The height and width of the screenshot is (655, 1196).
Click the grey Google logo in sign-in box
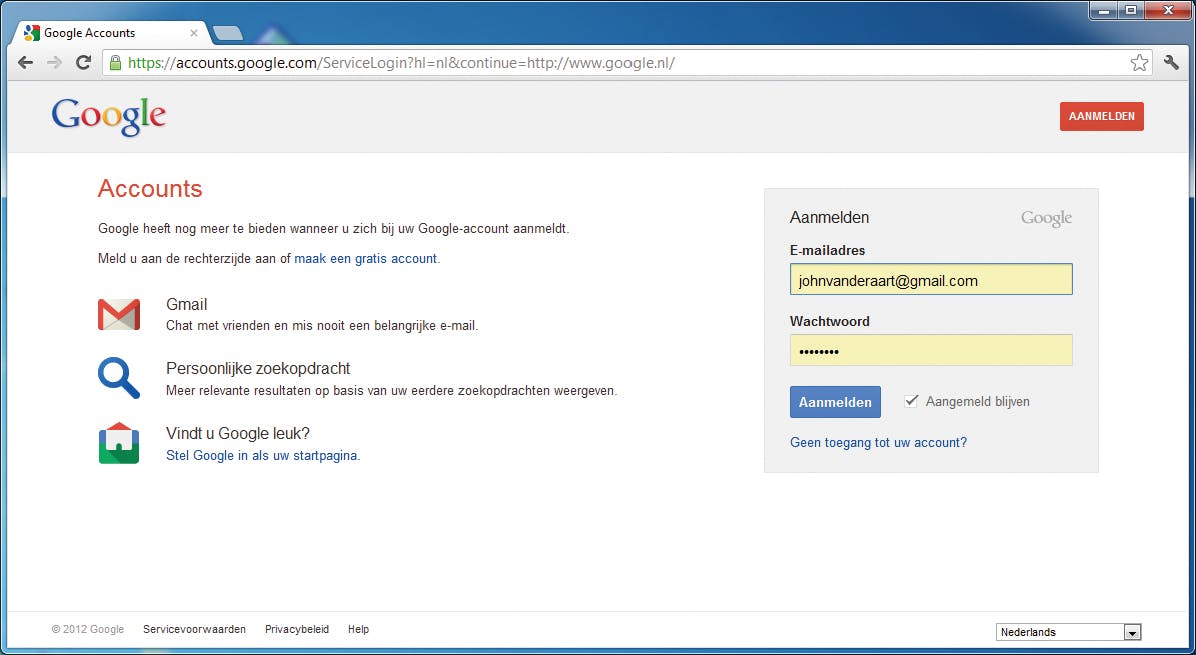click(x=1046, y=219)
